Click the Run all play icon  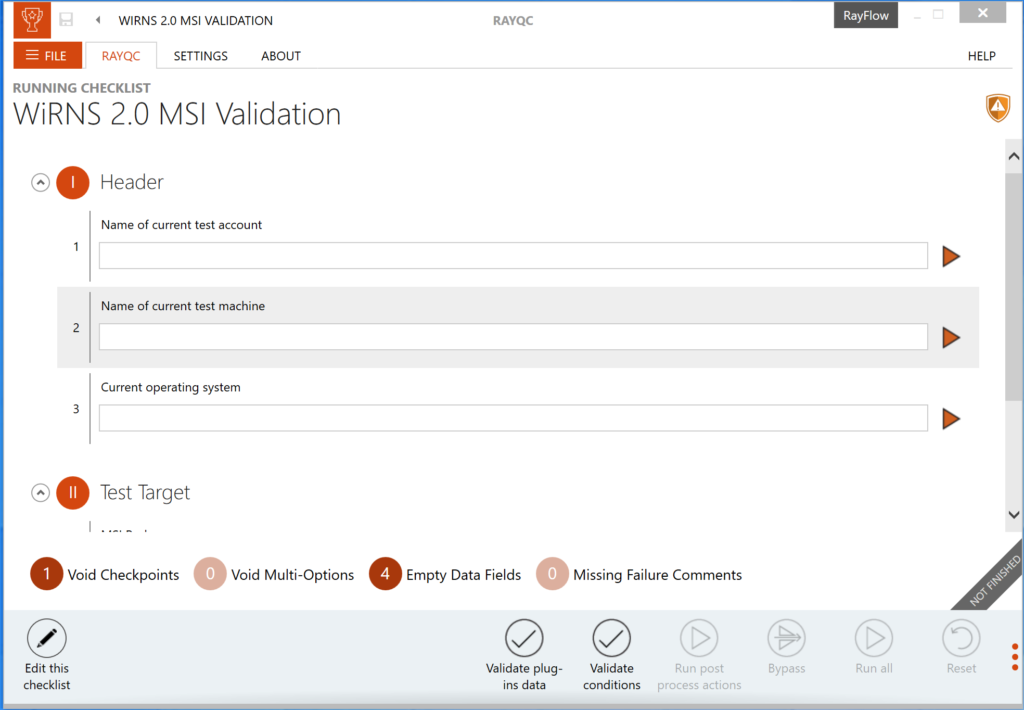(874, 638)
